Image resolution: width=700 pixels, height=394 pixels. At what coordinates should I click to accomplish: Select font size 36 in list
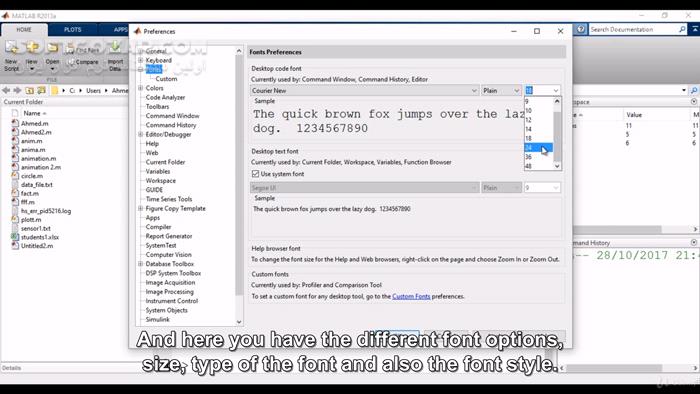pyautogui.click(x=538, y=157)
